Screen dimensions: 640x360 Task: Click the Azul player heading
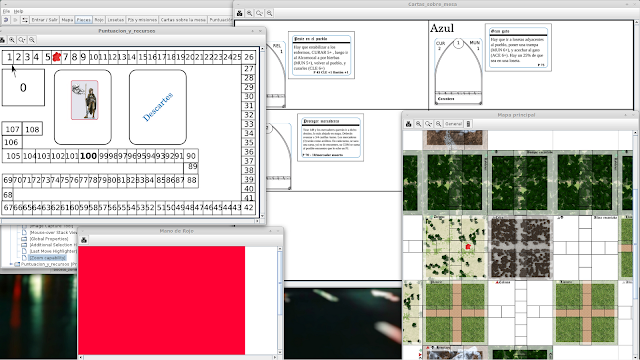coord(442,28)
